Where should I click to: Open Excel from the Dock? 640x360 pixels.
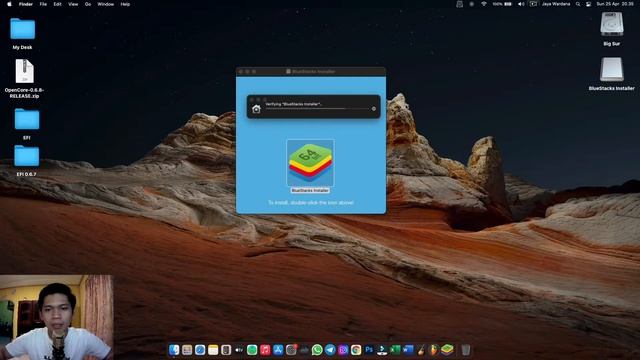point(395,350)
